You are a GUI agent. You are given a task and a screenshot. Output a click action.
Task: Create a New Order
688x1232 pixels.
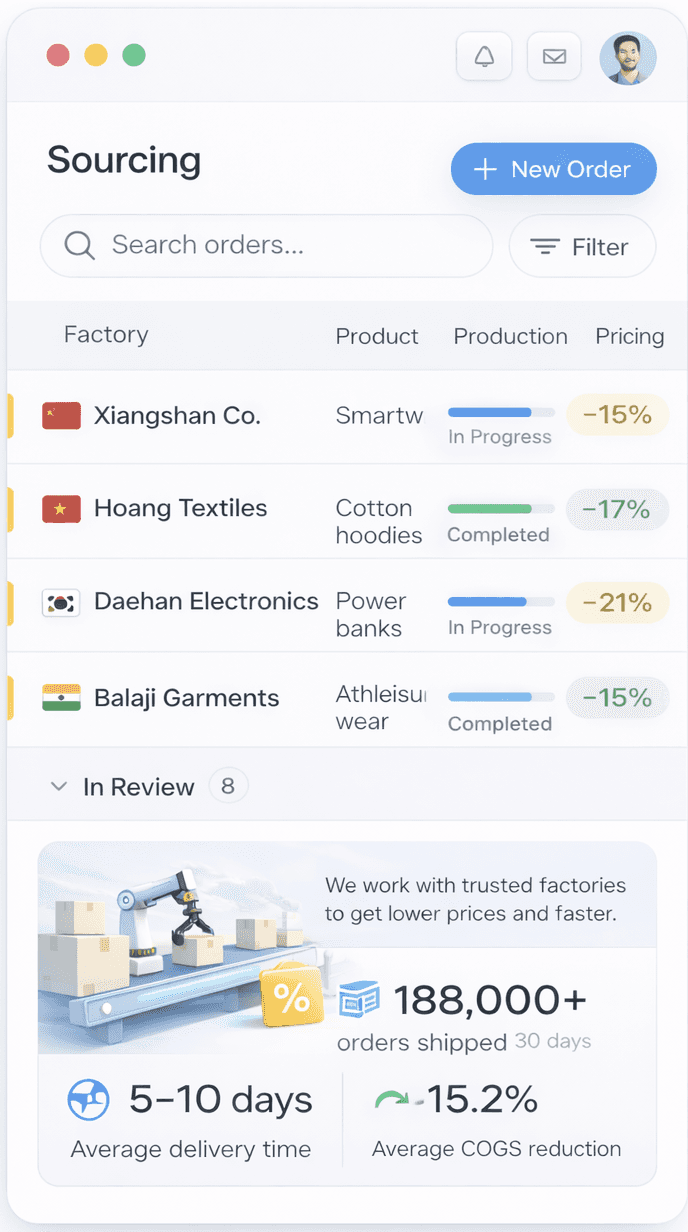(x=553, y=169)
